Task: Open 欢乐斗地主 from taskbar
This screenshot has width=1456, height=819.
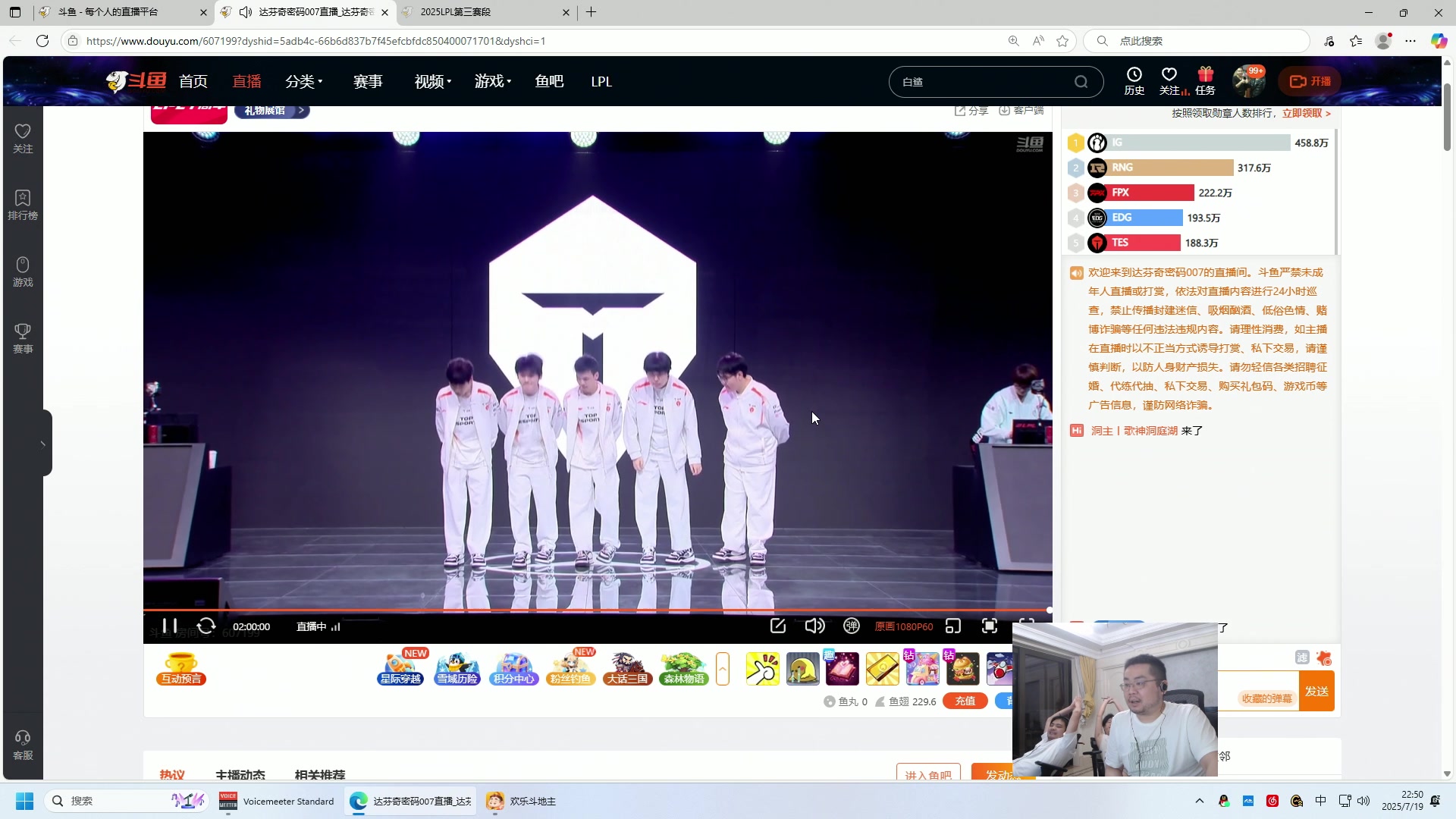Action: (522, 801)
